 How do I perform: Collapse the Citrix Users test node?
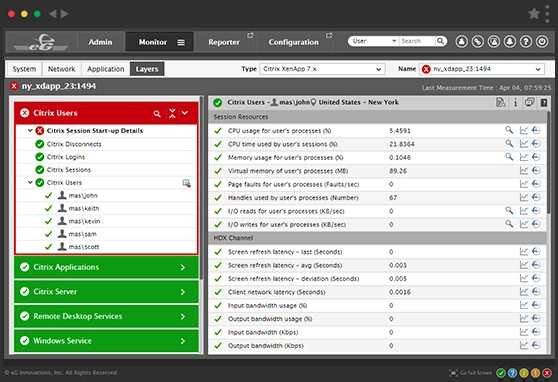[30, 182]
